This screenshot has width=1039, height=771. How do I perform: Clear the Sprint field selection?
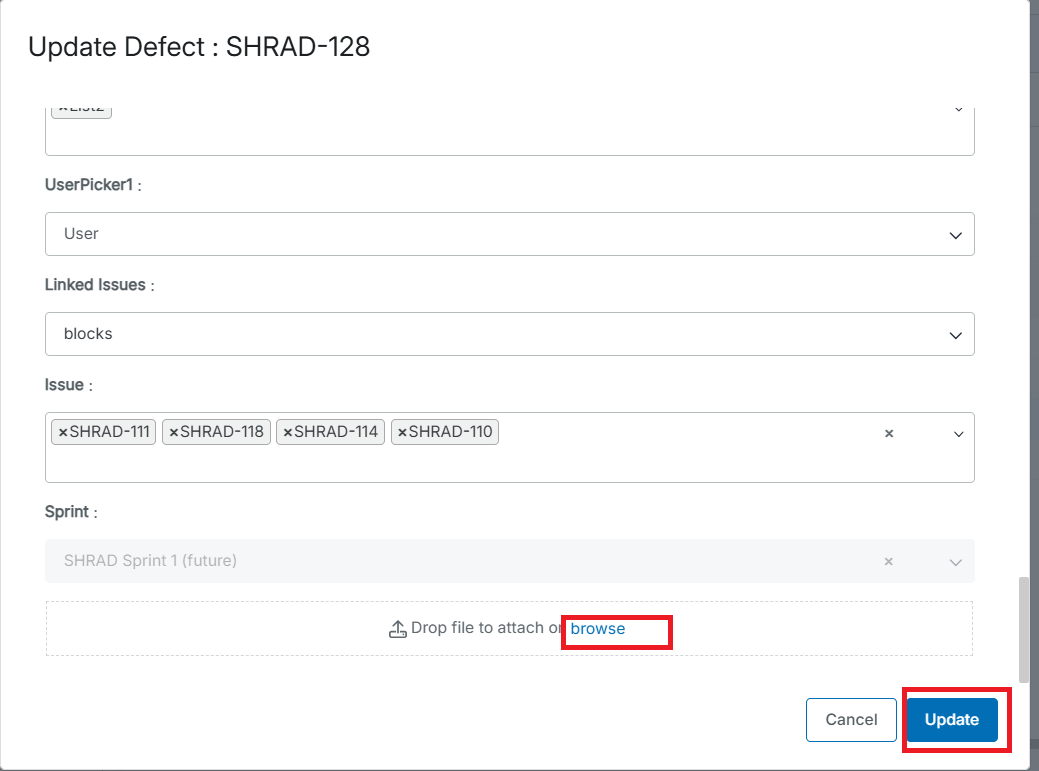[888, 561]
